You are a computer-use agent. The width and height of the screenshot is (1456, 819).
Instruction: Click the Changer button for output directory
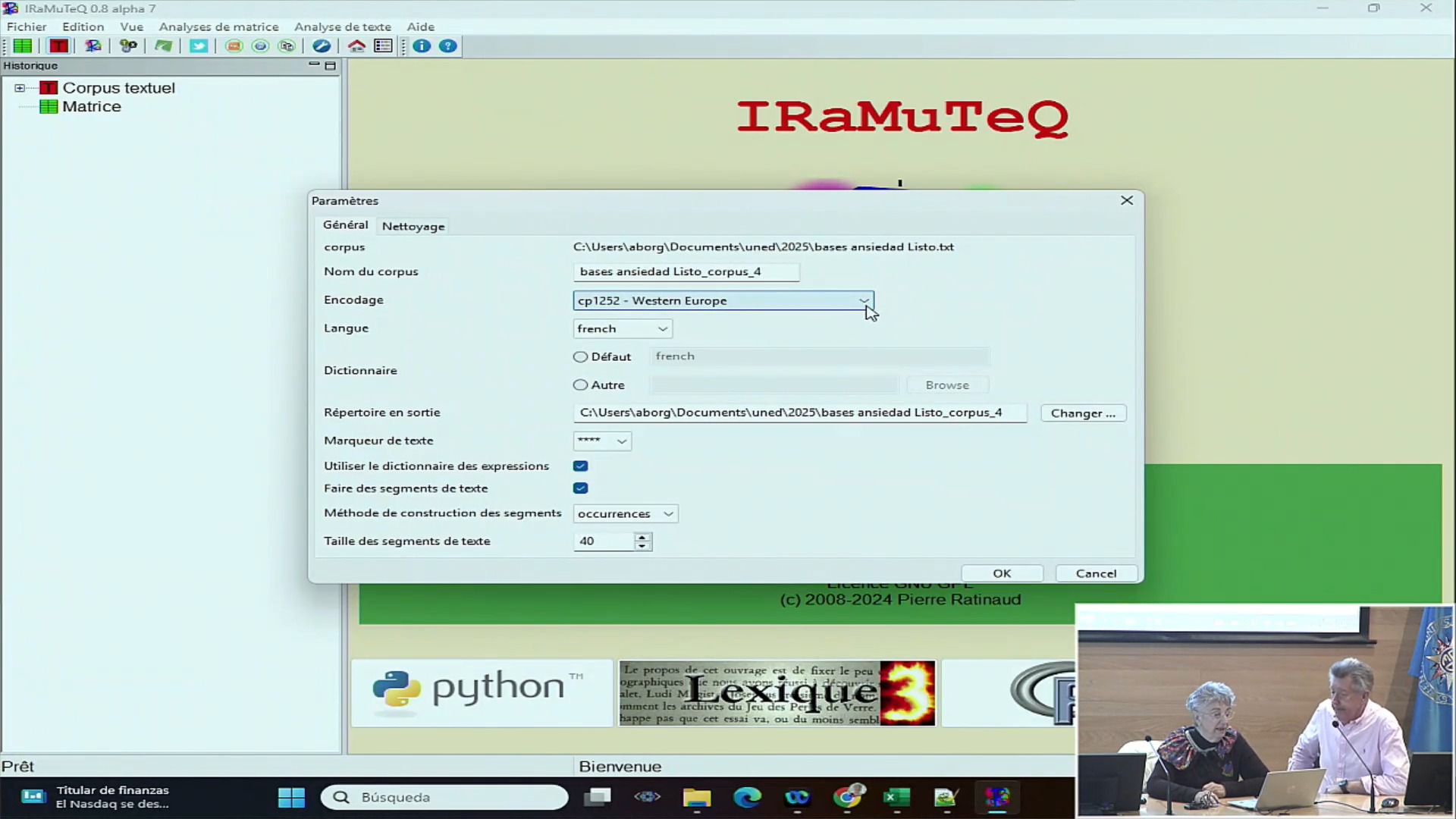[1083, 412]
